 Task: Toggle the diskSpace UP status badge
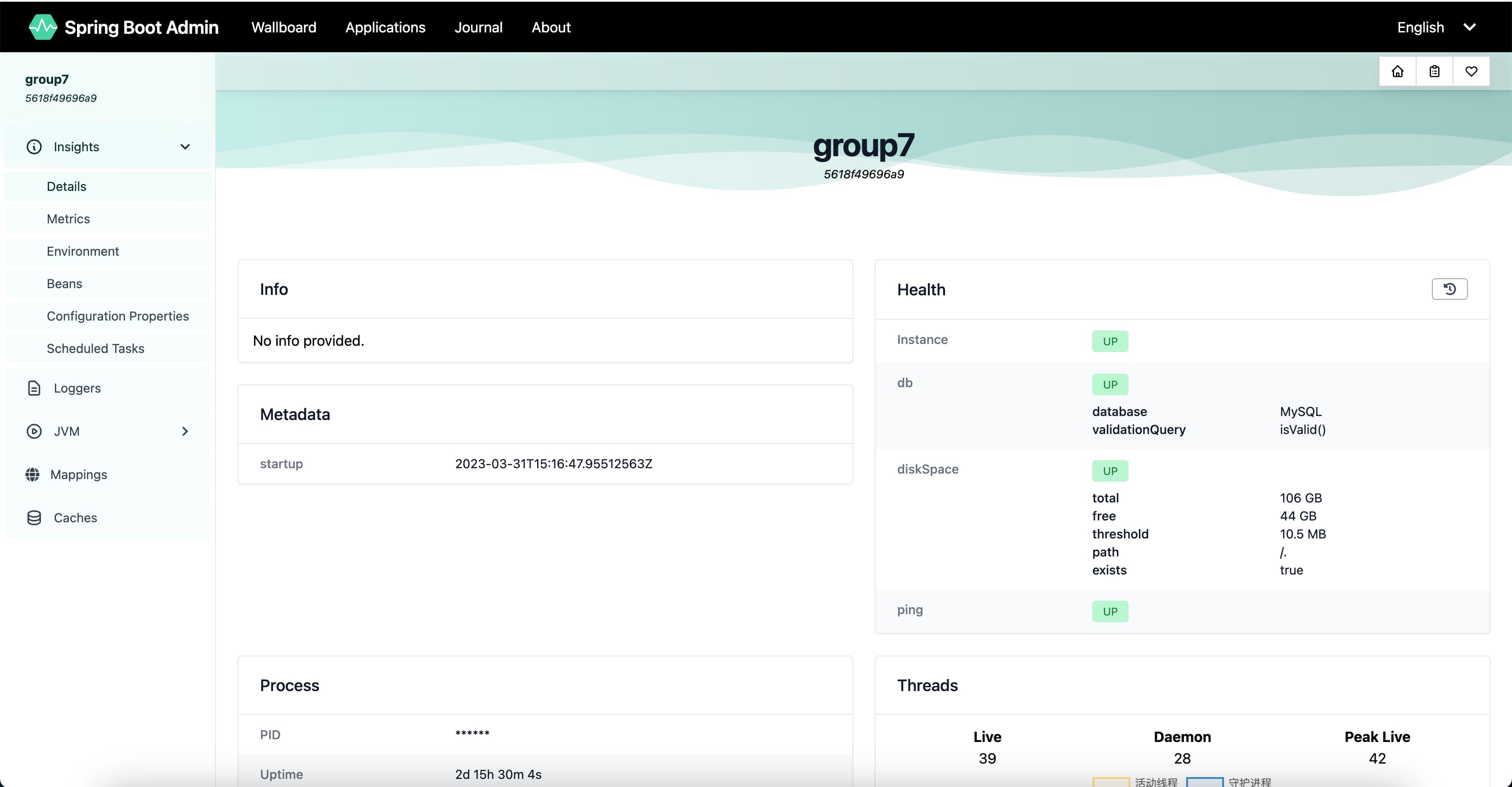coord(1110,470)
